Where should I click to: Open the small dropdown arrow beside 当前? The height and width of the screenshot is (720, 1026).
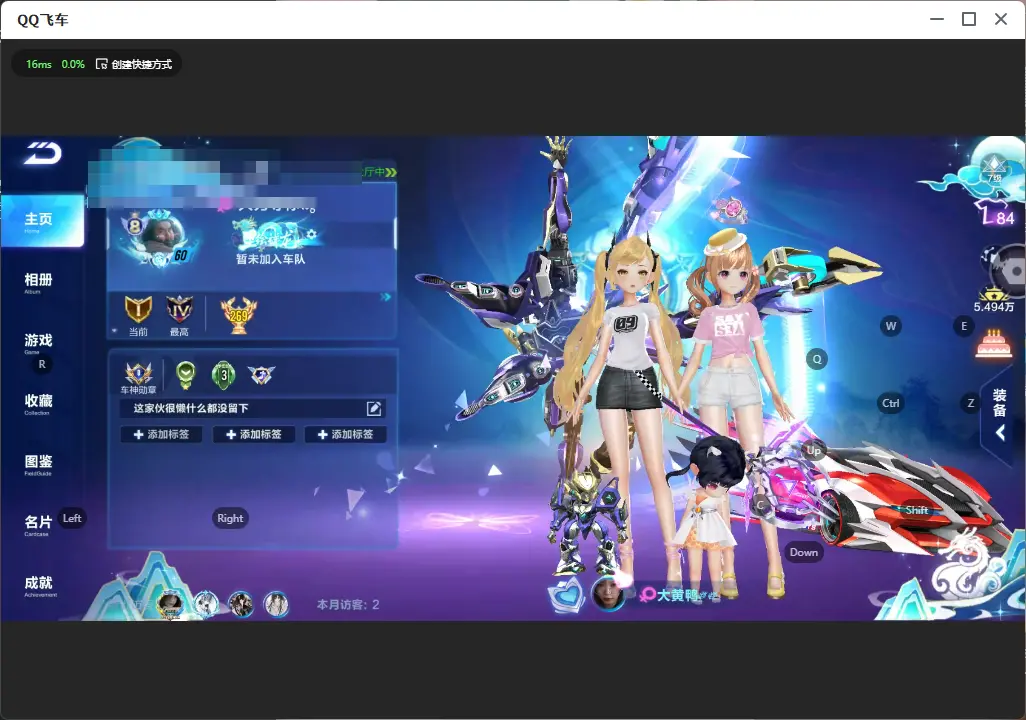[x=114, y=331]
